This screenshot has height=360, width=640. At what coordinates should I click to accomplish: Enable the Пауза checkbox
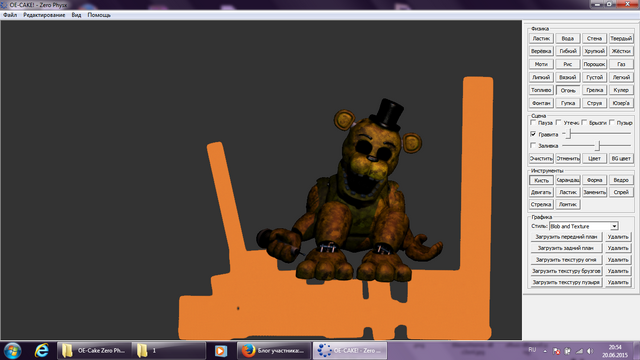coord(533,122)
